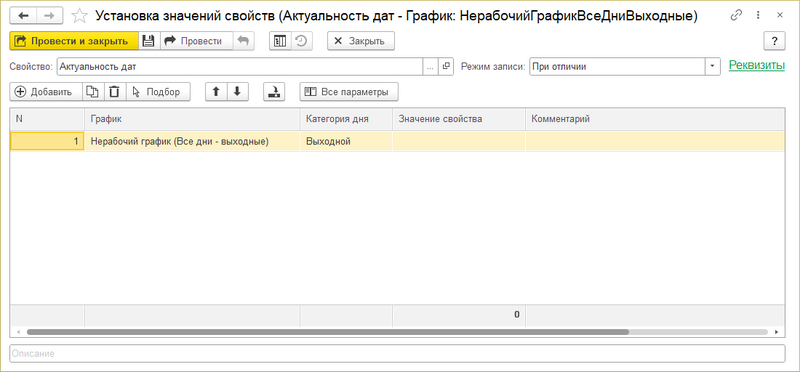This screenshot has height=372, width=800.
Task: Click empty Значение свойства cell in row 1
Action: (x=459, y=141)
